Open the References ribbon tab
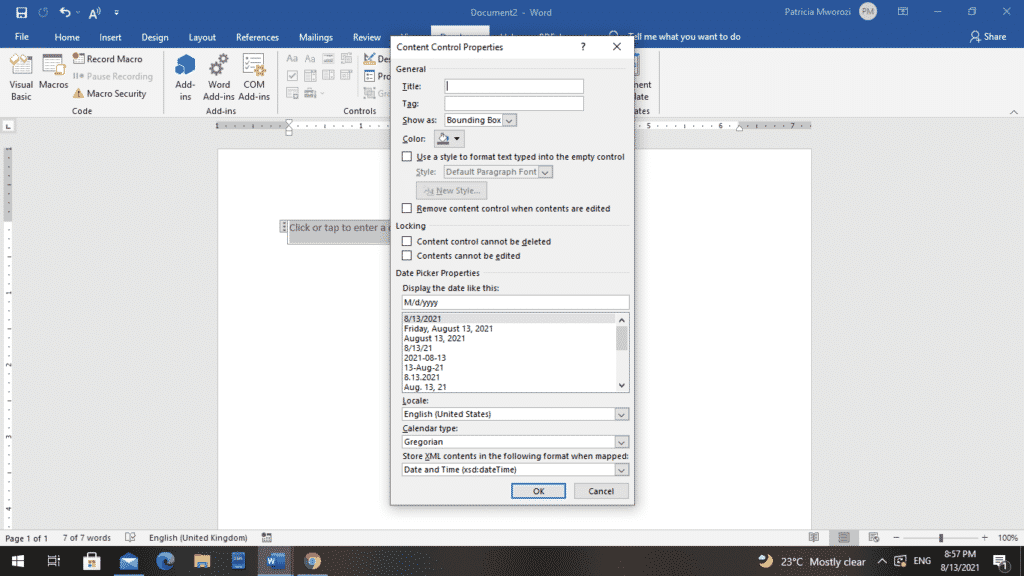The width and height of the screenshot is (1024, 576). coord(257,36)
